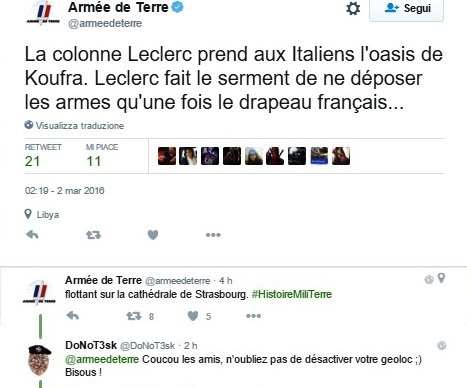Click the @armeedeterre mention in the DoNoT3sk reply
The width and height of the screenshot is (467, 388).
[102, 359]
